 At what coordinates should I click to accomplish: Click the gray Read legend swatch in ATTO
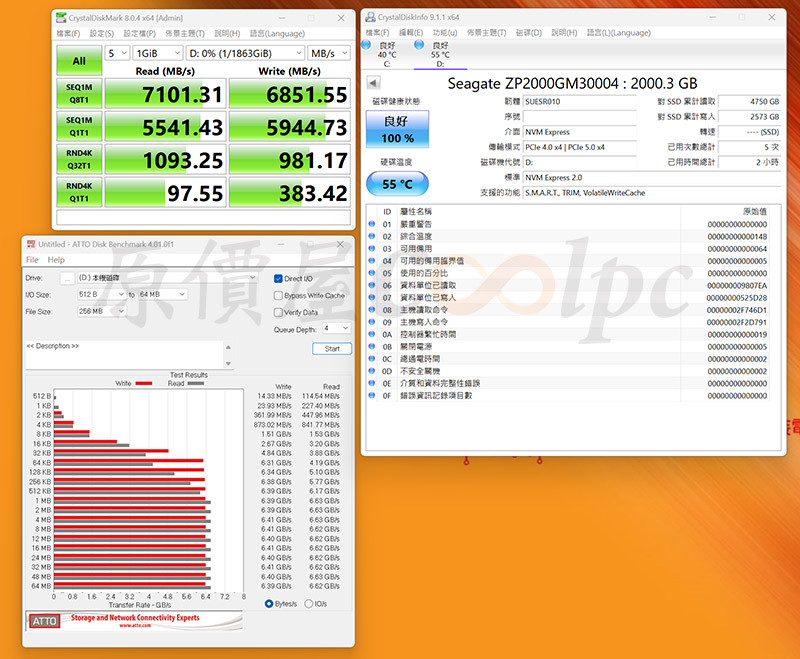196,384
